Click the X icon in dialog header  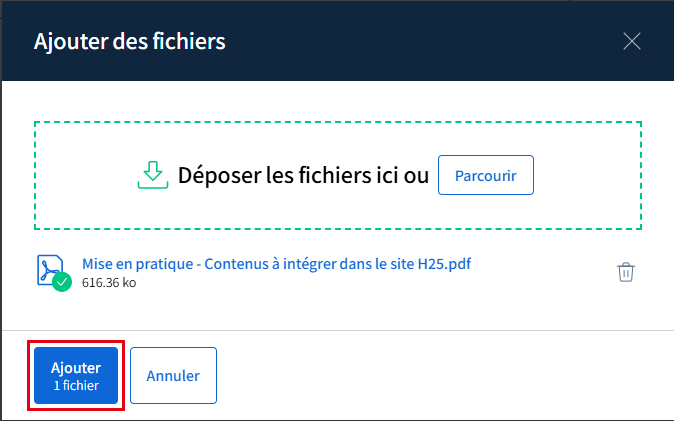(x=632, y=41)
